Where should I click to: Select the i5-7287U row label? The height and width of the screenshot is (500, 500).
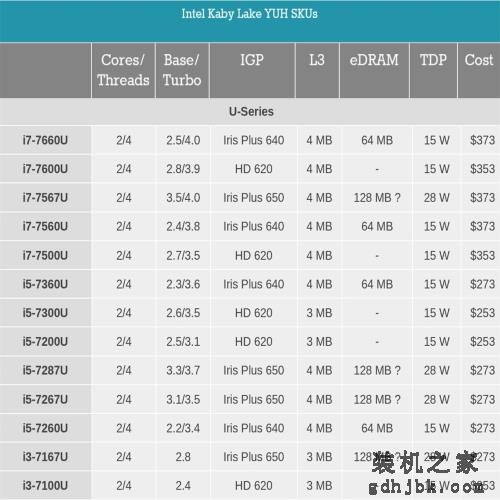click(x=45, y=370)
